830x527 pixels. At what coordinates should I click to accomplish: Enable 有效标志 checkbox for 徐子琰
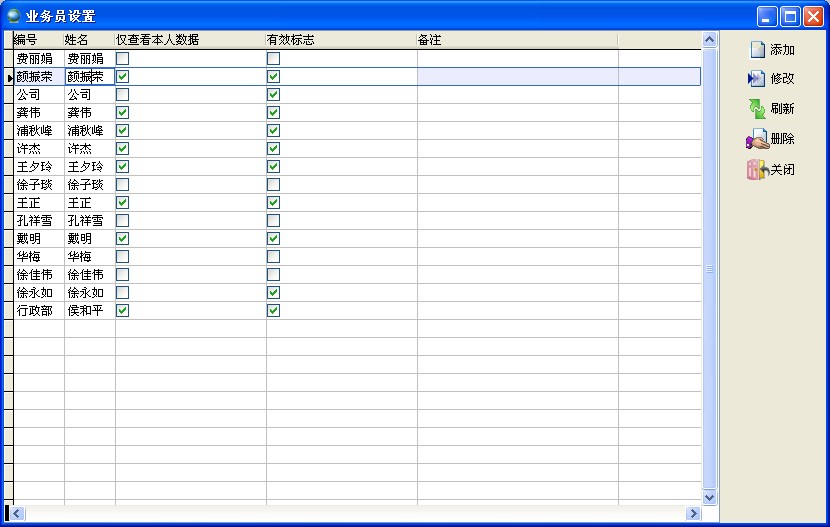pyautogui.click(x=273, y=185)
